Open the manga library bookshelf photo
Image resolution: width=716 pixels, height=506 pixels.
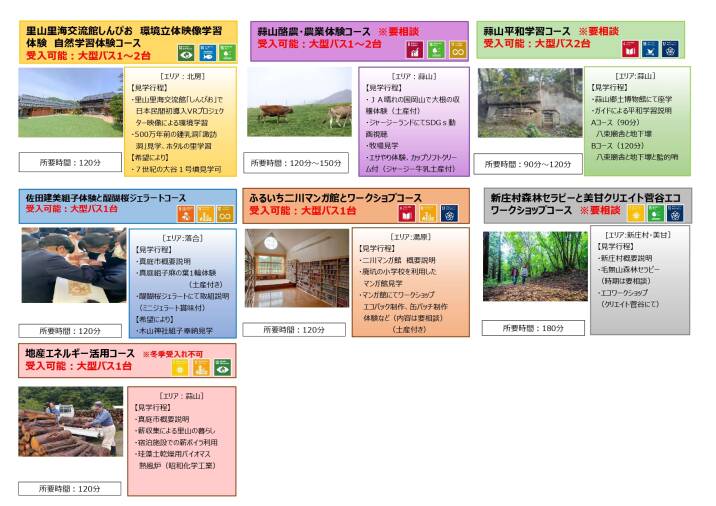pos(297,267)
